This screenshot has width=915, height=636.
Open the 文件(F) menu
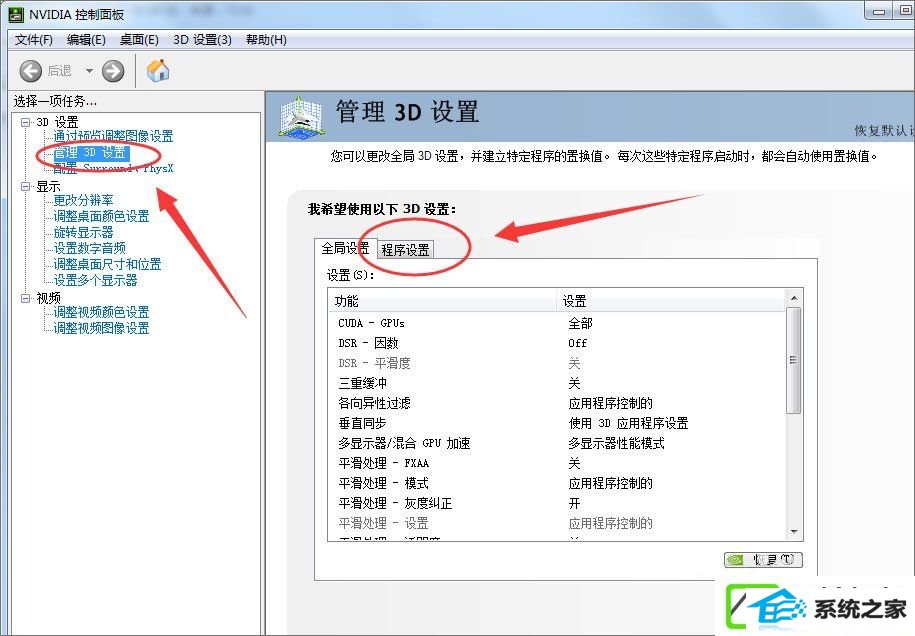pyautogui.click(x=33, y=40)
